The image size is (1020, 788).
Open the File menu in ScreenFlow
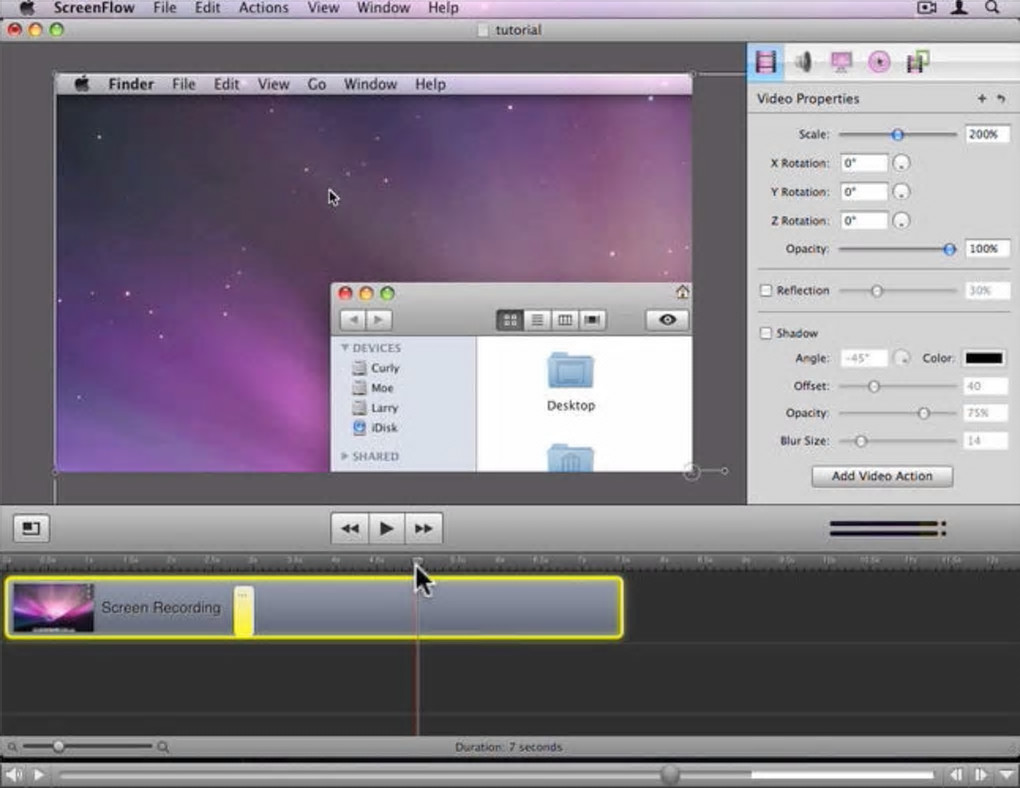pyautogui.click(x=165, y=8)
